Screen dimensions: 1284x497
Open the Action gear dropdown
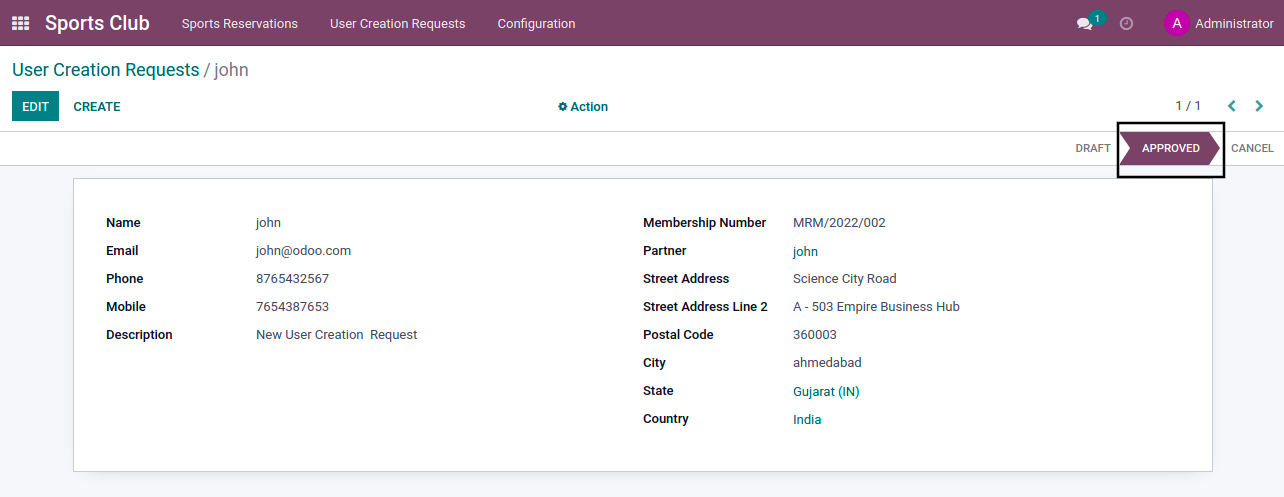tap(583, 107)
